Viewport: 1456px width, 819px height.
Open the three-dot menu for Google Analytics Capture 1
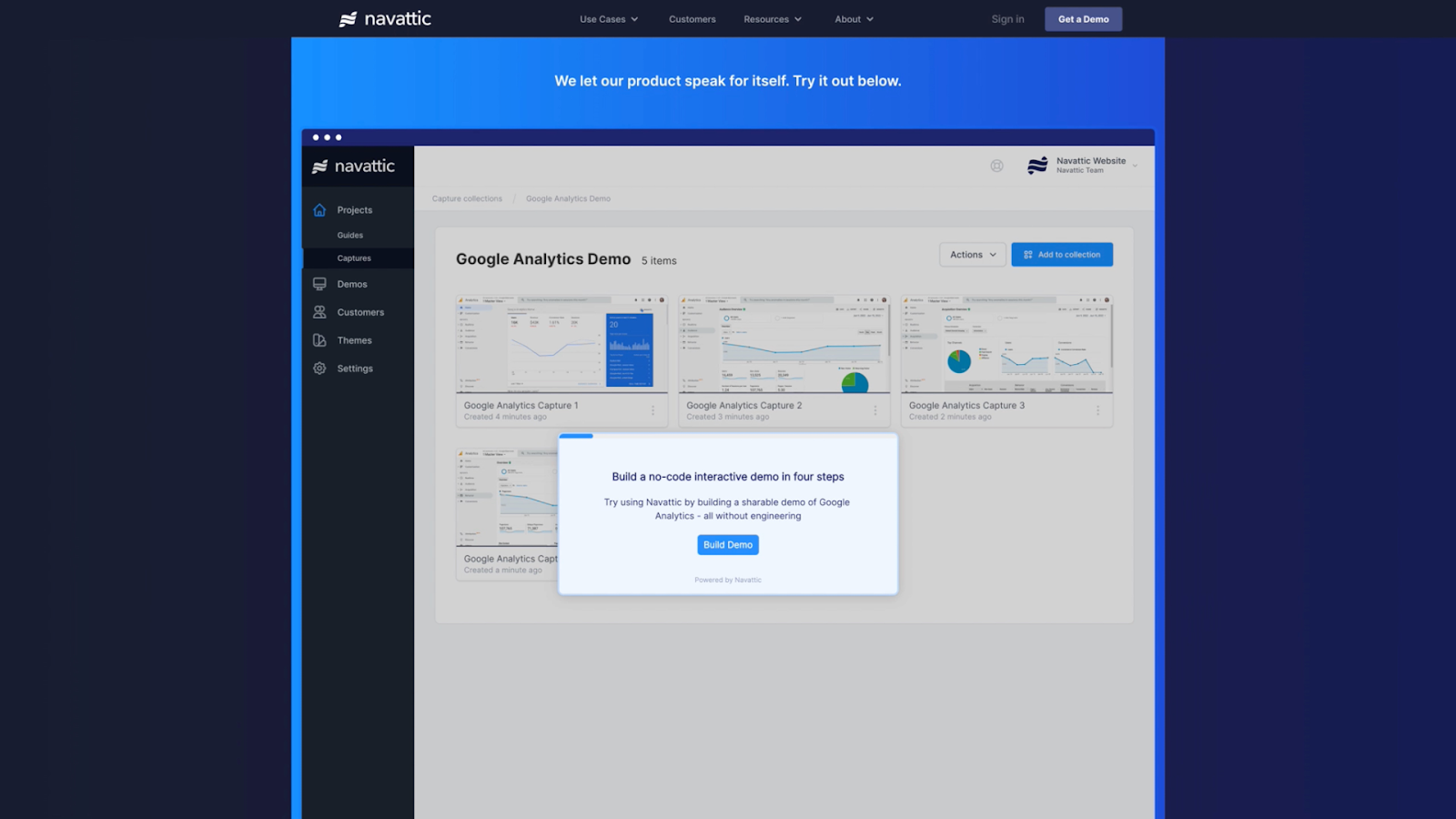[x=653, y=410]
